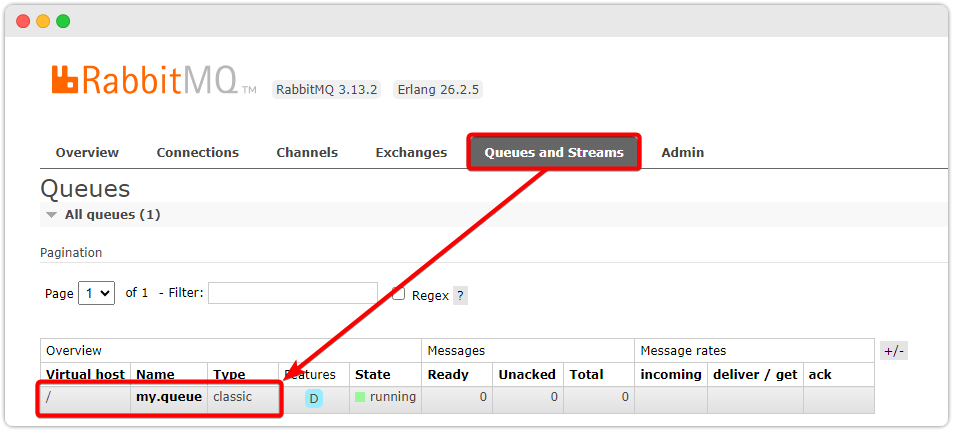Open the Overview tab
The height and width of the screenshot is (431, 953).
[88, 153]
